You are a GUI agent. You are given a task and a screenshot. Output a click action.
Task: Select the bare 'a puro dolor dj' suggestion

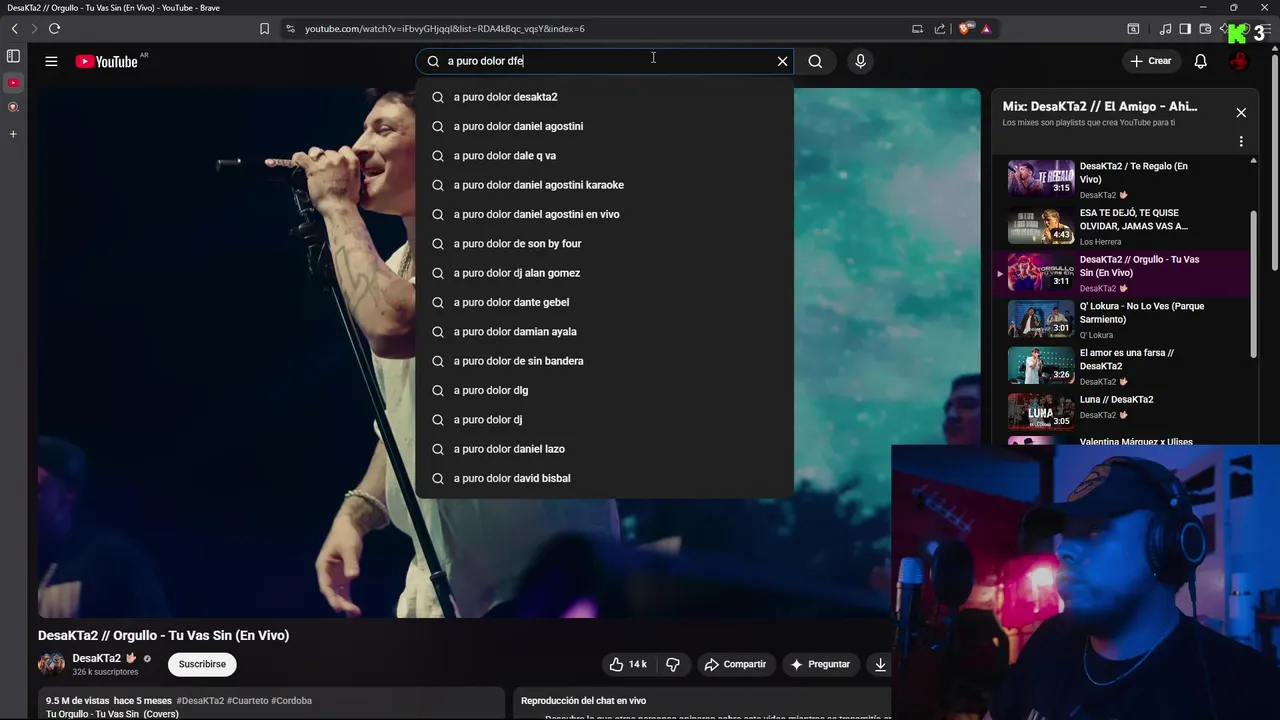604,420
